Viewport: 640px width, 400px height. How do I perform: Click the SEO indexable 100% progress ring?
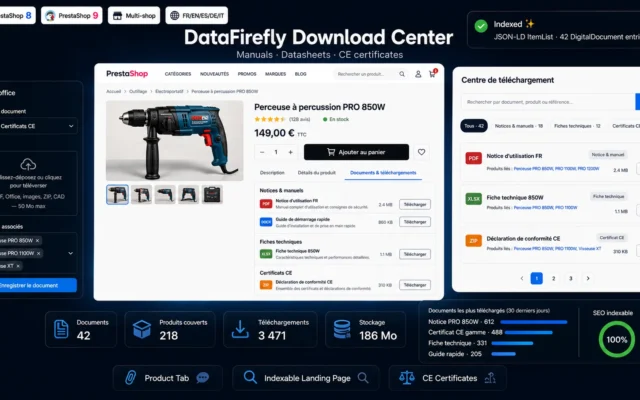click(616, 339)
